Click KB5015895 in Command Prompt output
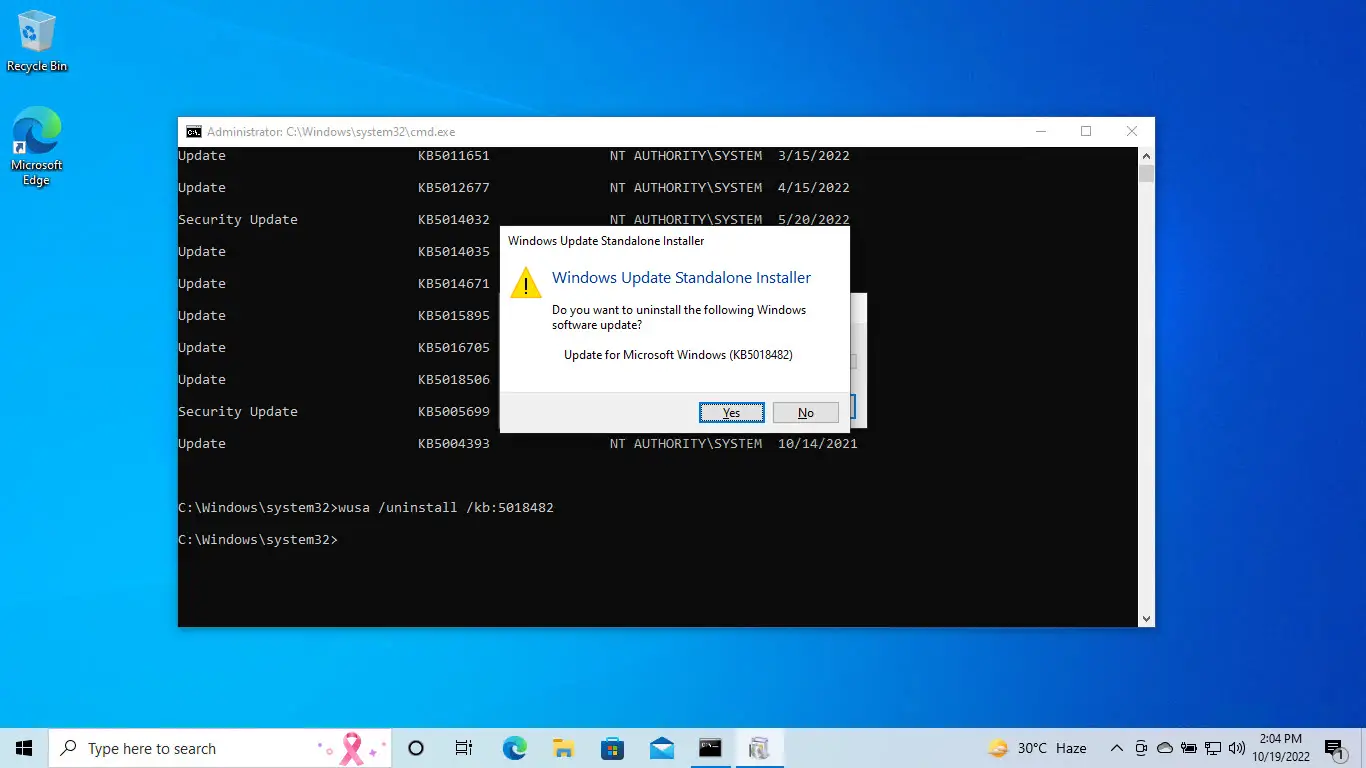1366x768 pixels. (x=454, y=316)
